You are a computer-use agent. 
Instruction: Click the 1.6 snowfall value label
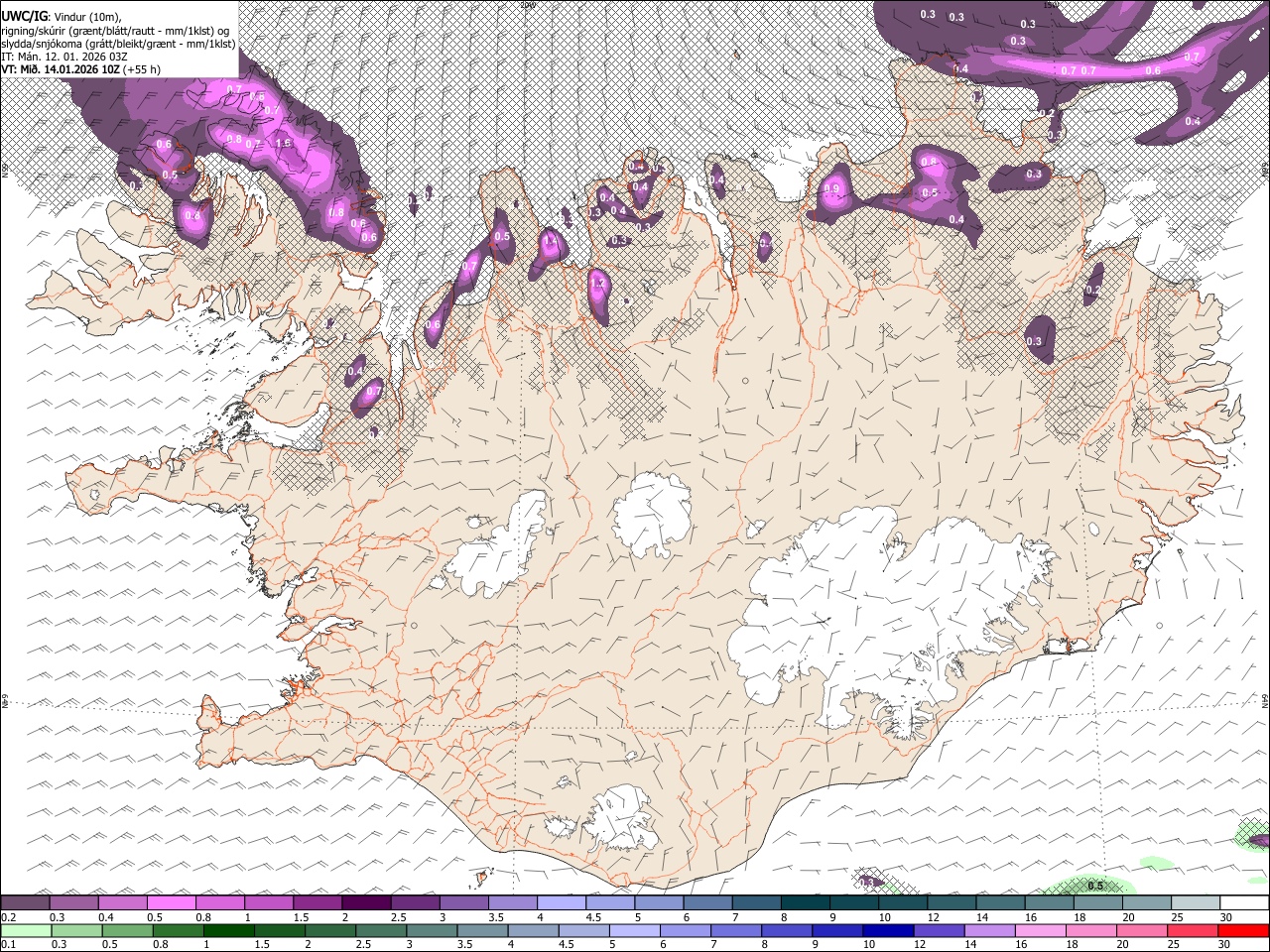click(284, 143)
